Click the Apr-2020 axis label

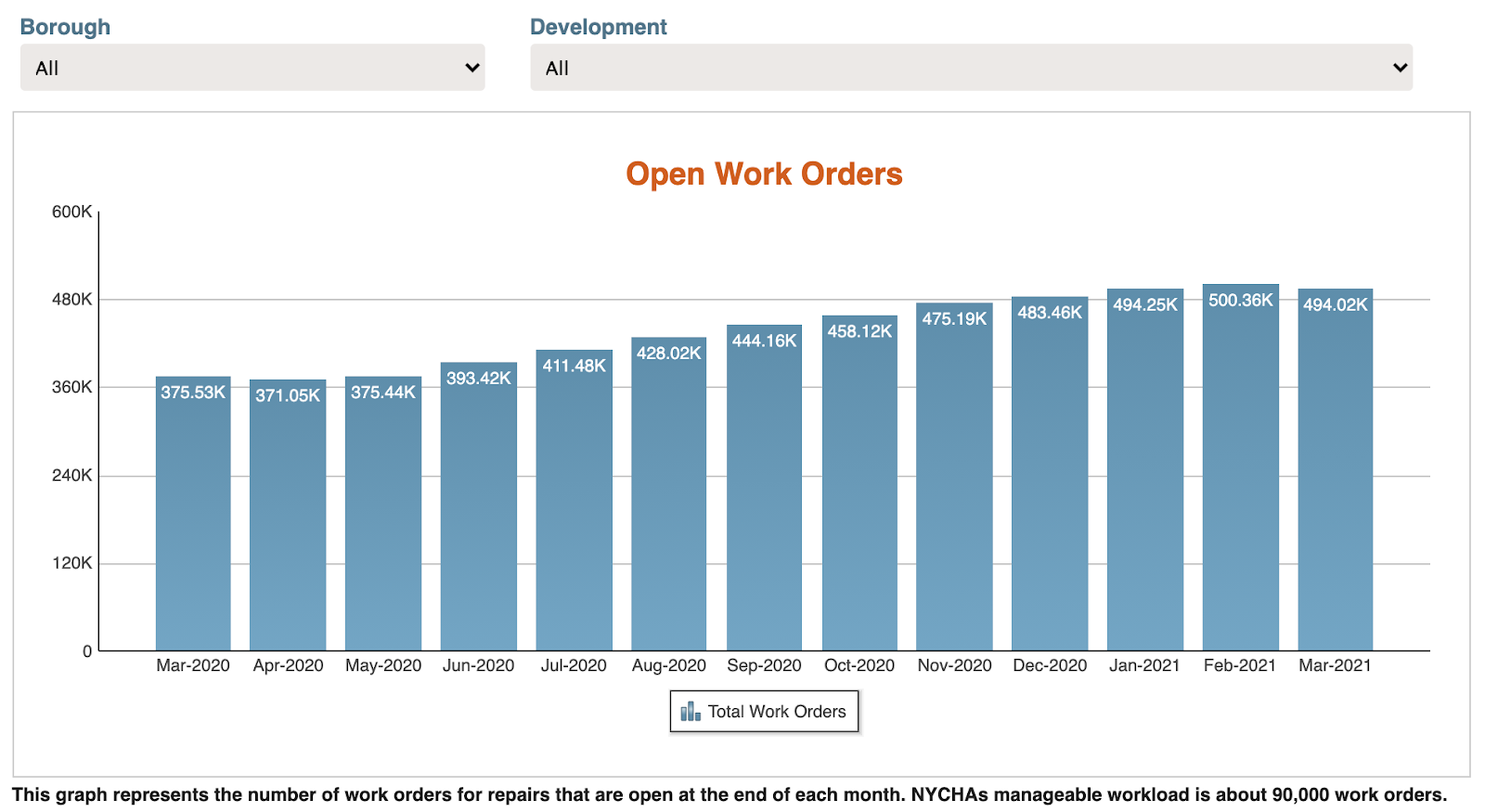pos(288,665)
